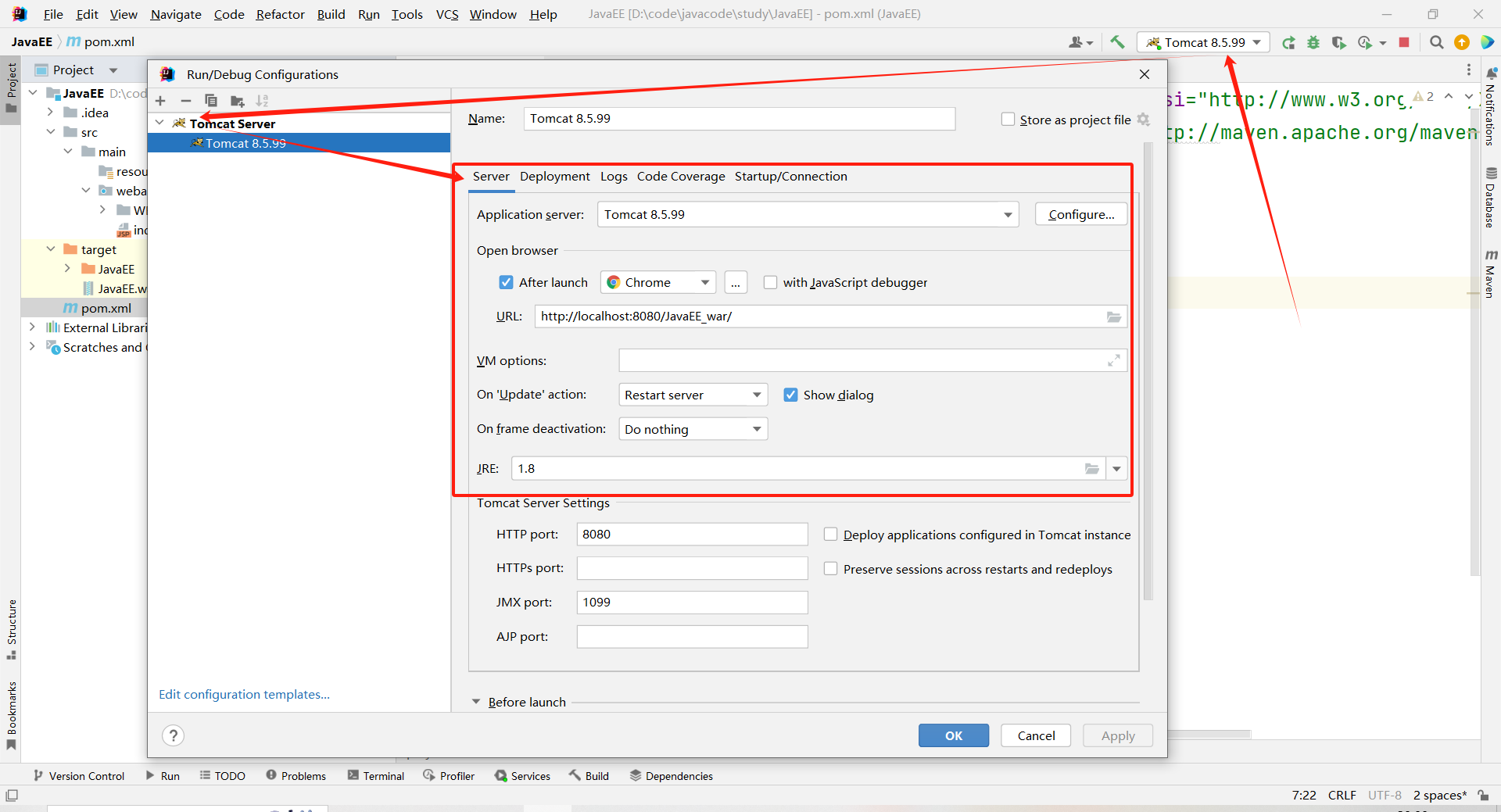Screen dimensions: 1501x812
Task: Open the Chrome browser dropdown
Action: click(658, 283)
